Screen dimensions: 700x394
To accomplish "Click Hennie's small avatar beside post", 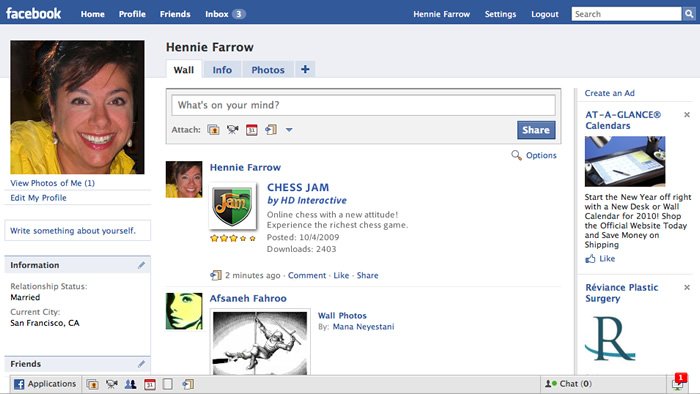I will (184, 179).
